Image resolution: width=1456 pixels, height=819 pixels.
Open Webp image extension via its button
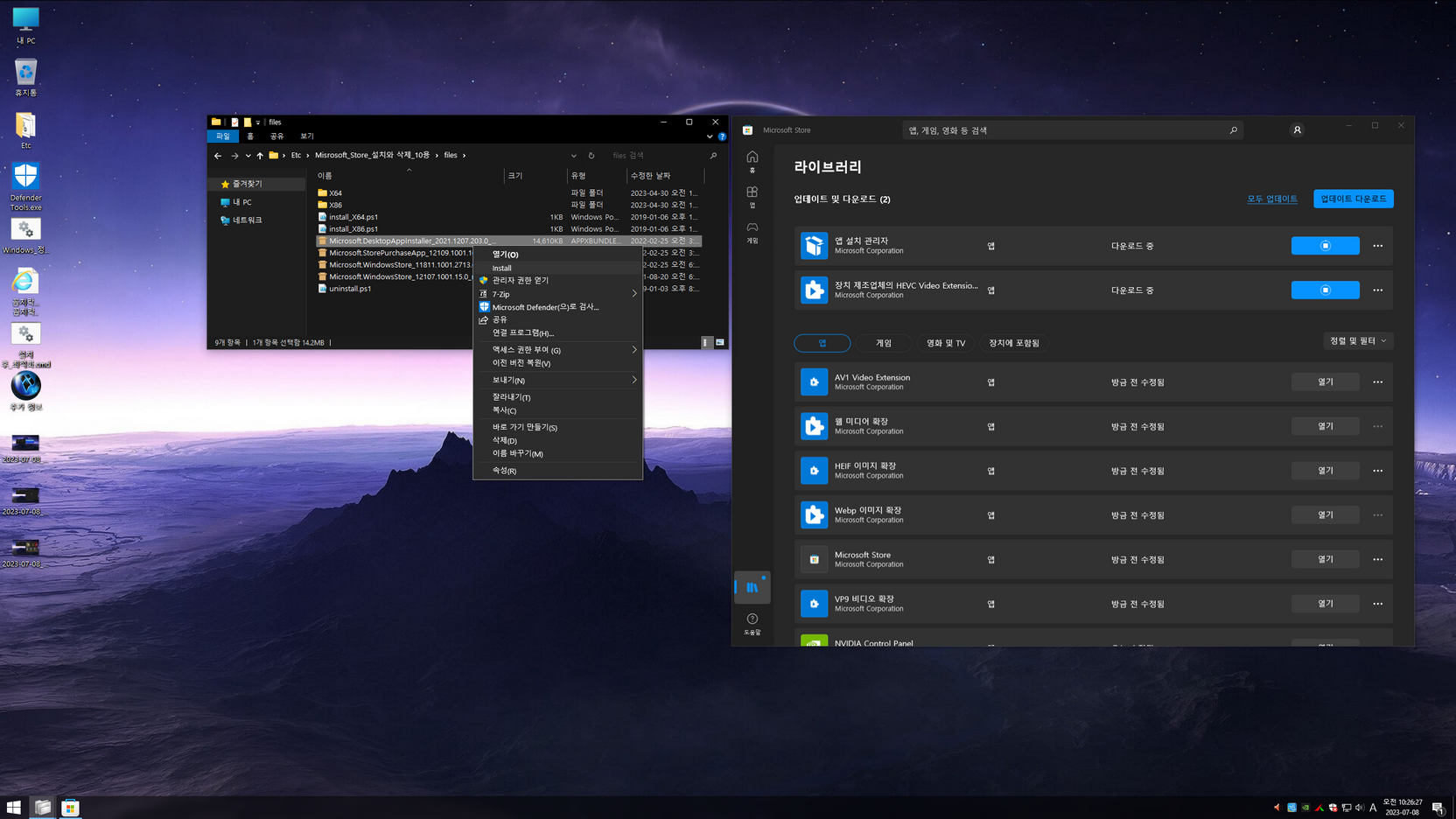pyautogui.click(x=1325, y=514)
